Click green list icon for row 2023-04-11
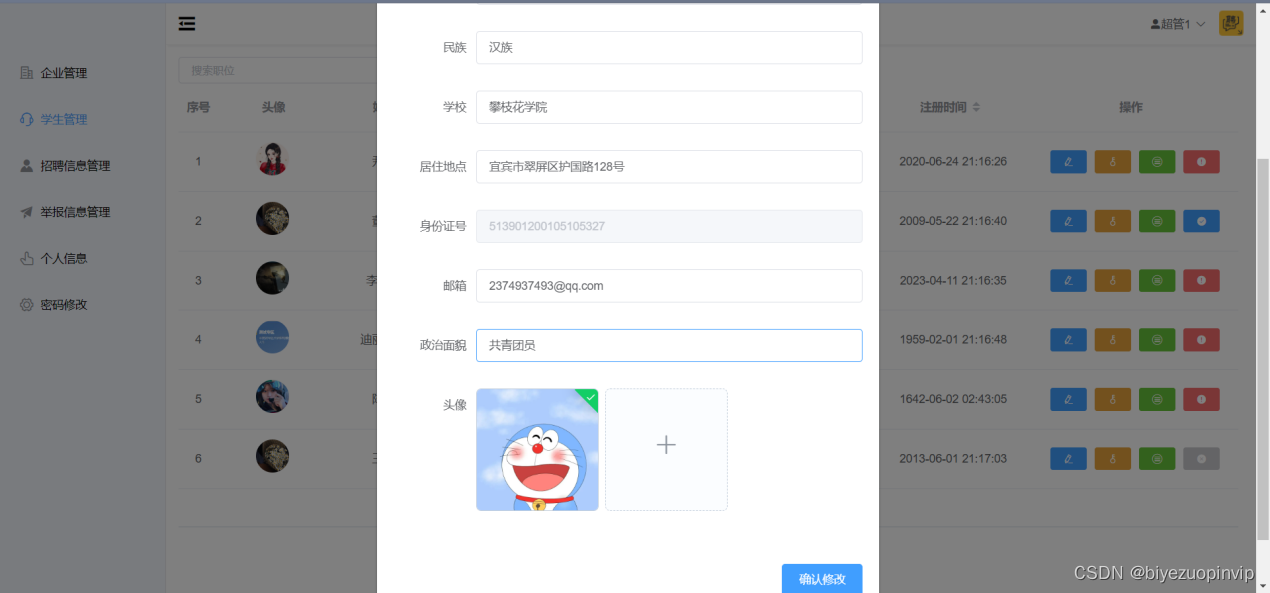This screenshot has width=1270, height=593. (x=1157, y=280)
